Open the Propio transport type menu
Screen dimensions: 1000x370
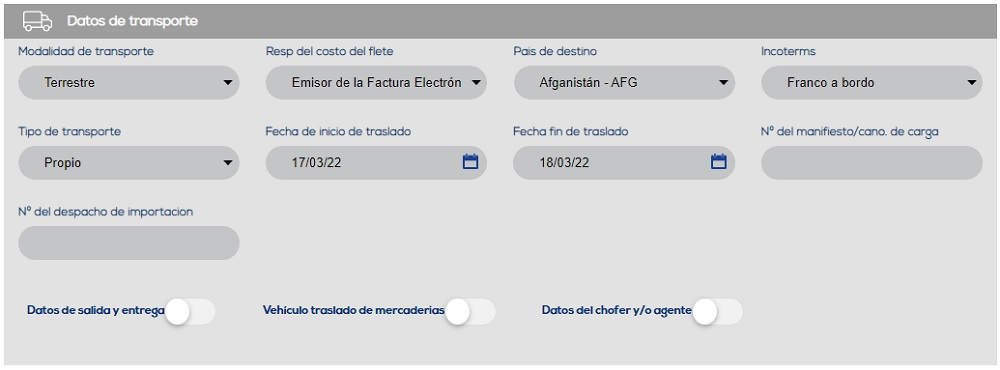[129, 163]
